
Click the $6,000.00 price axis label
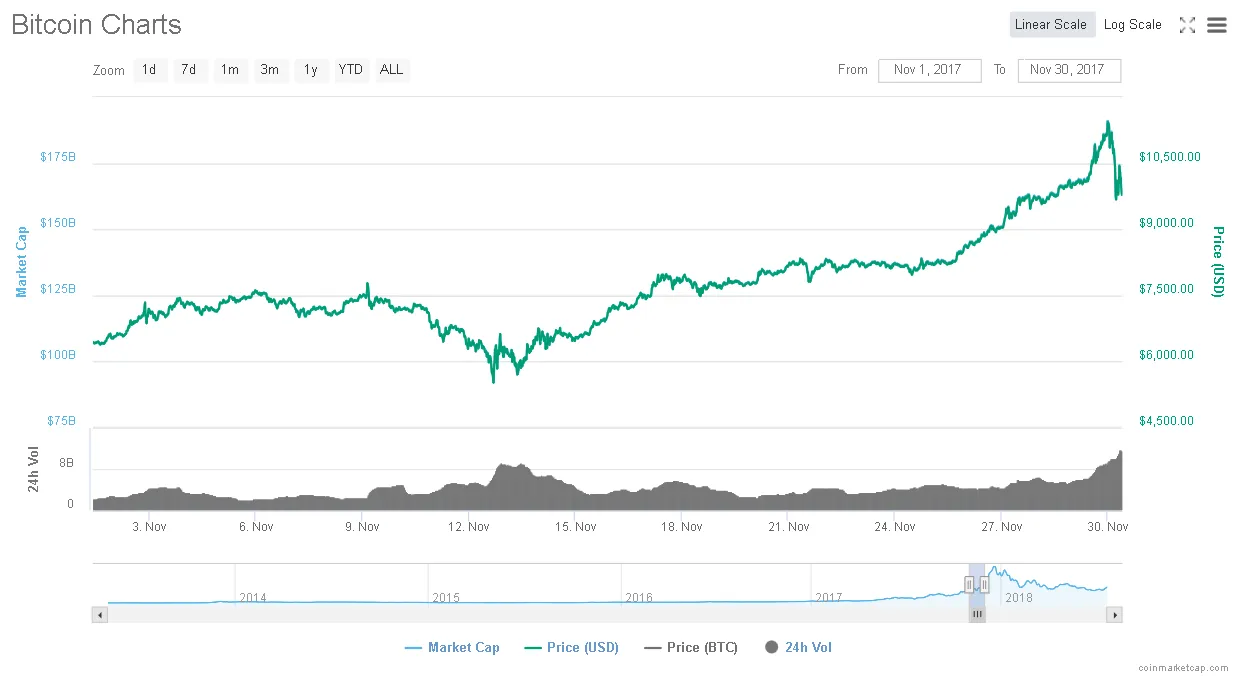(x=1166, y=355)
